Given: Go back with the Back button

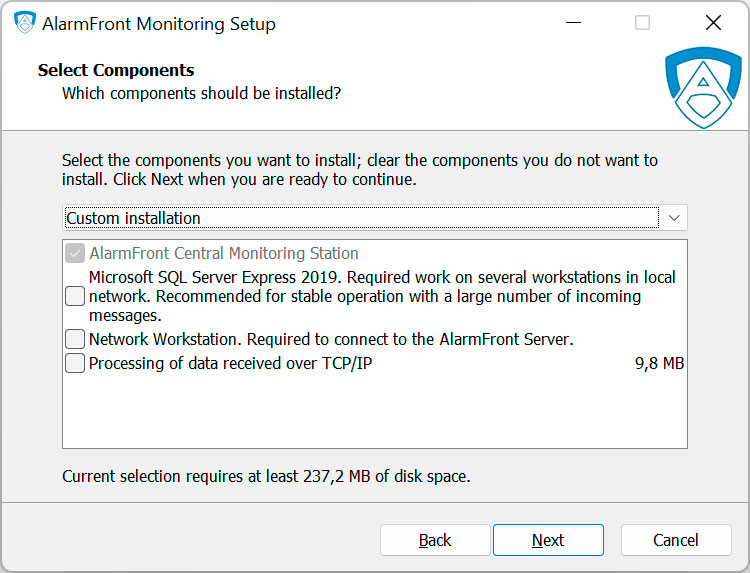Looking at the screenshot, I should click(x=435, y=540).
